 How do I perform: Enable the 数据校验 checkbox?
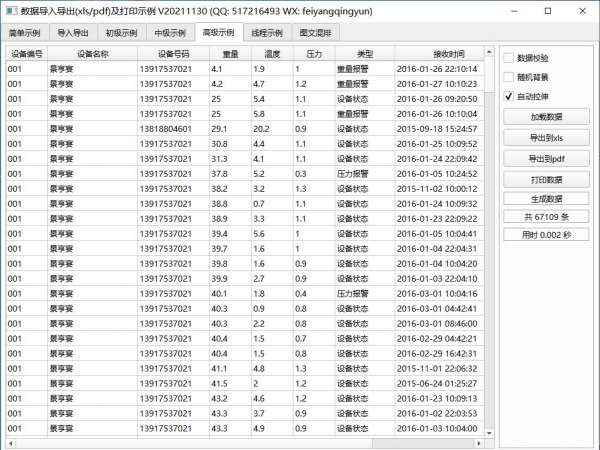pos(509,58)
